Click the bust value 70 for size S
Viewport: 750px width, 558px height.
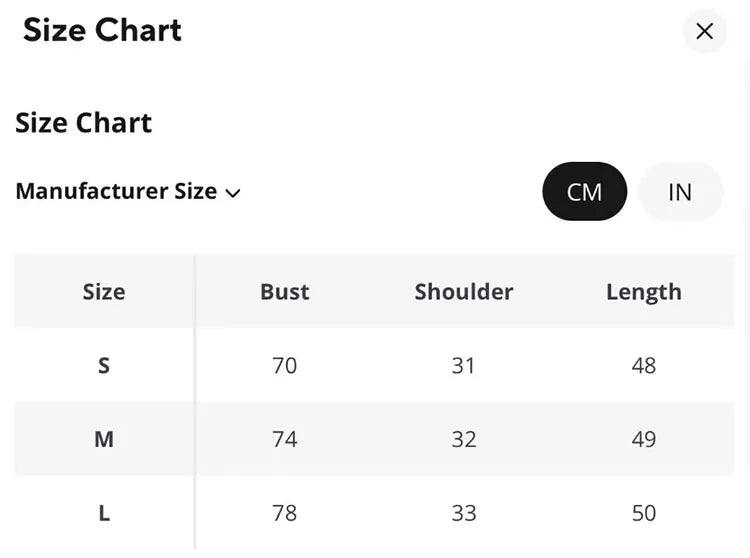pos(285,365)
